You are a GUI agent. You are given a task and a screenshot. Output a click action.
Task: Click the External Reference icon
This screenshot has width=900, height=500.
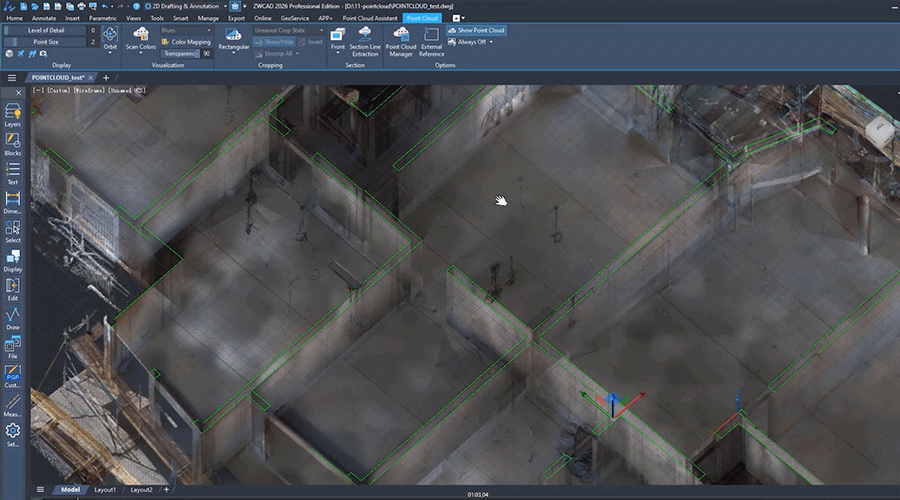pos(431,34)
